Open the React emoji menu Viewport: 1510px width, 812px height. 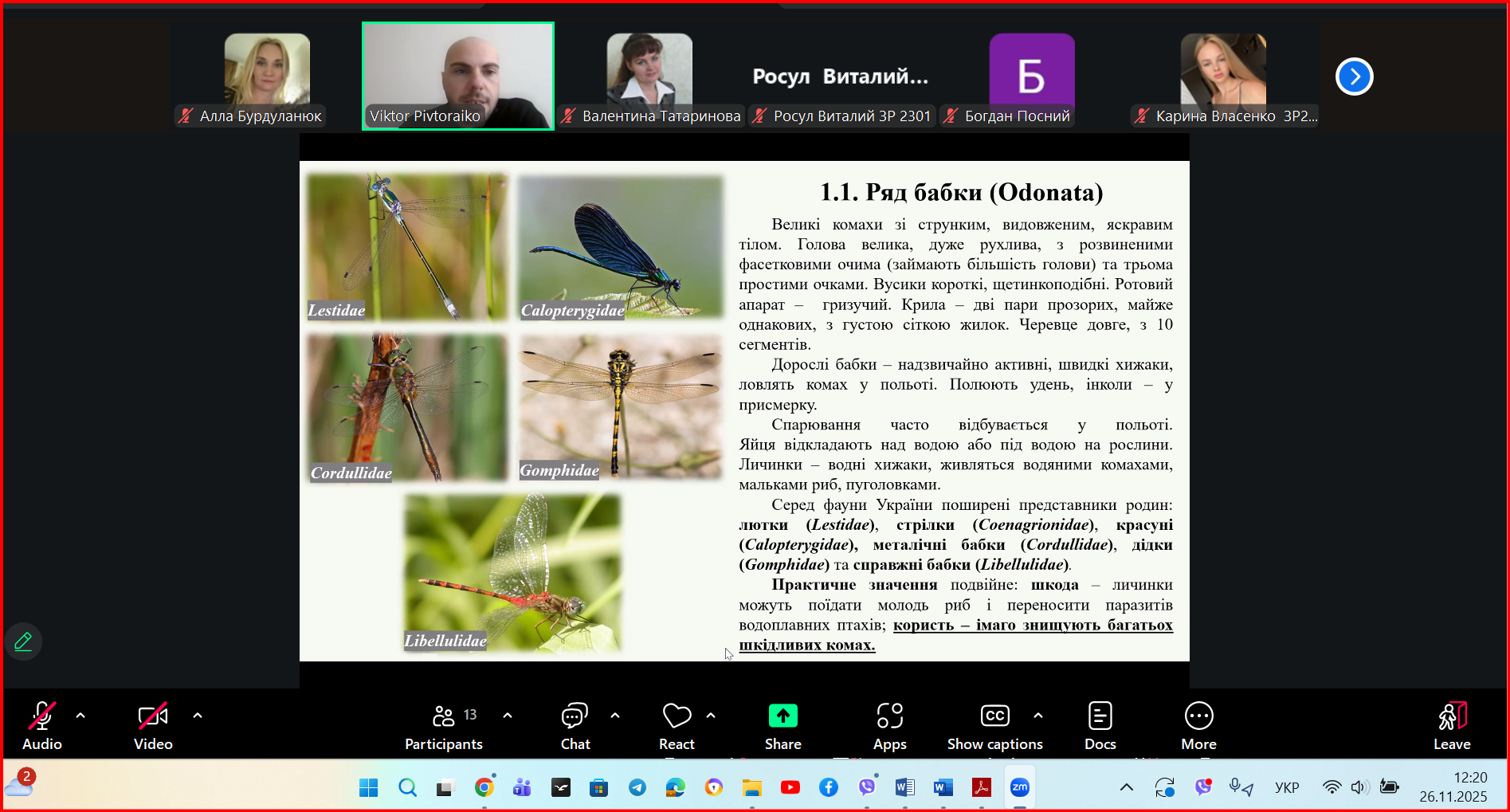[x=677, y=725]
